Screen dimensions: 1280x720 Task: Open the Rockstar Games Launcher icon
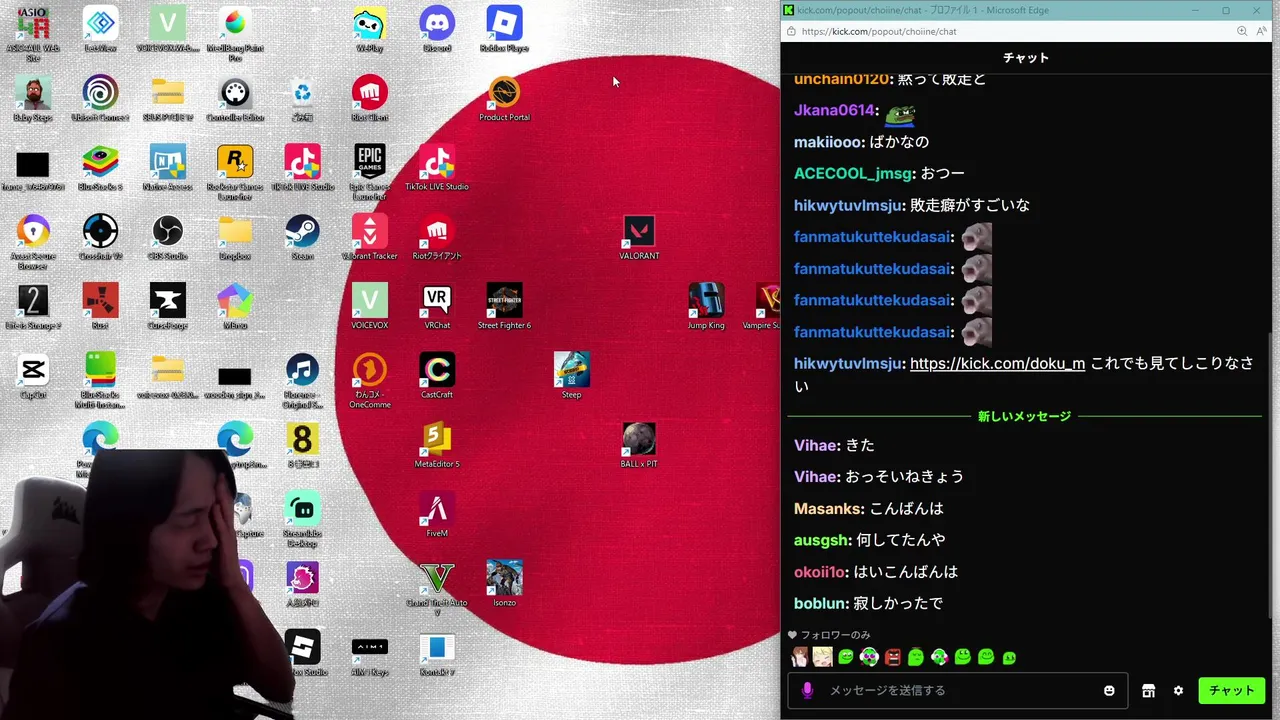coord(235,170)
